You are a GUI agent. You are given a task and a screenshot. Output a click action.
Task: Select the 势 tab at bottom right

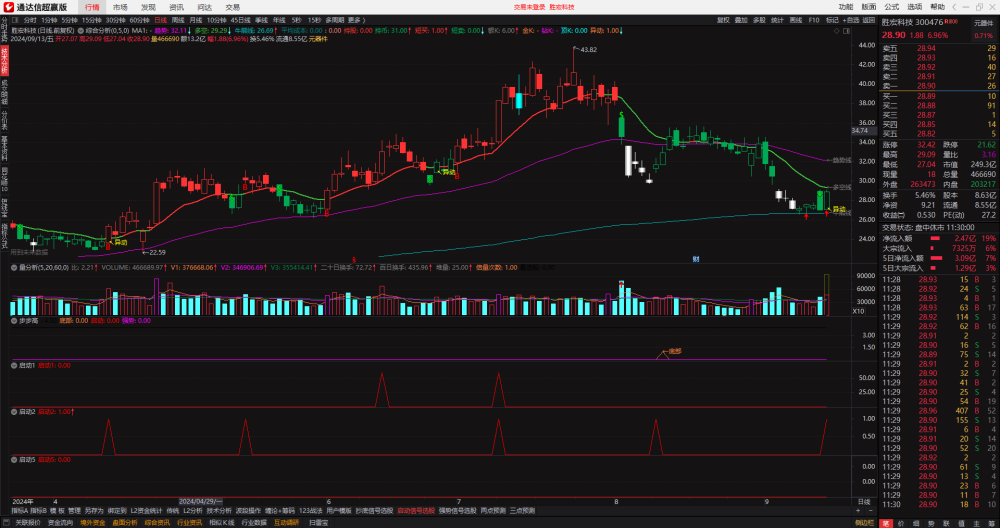(929, 523)
